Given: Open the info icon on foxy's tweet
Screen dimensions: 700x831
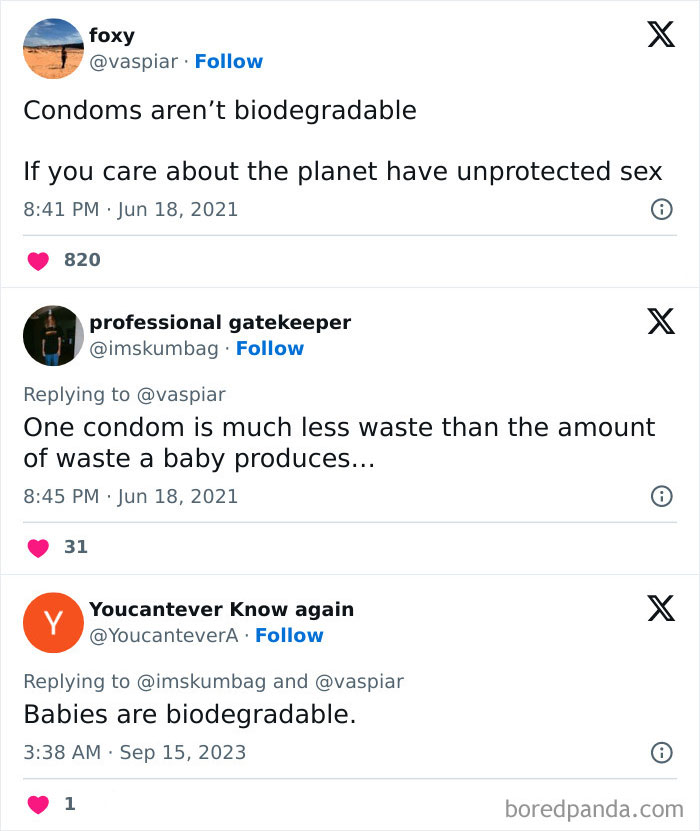Looking at the screenshot, I should pos(661,209).
